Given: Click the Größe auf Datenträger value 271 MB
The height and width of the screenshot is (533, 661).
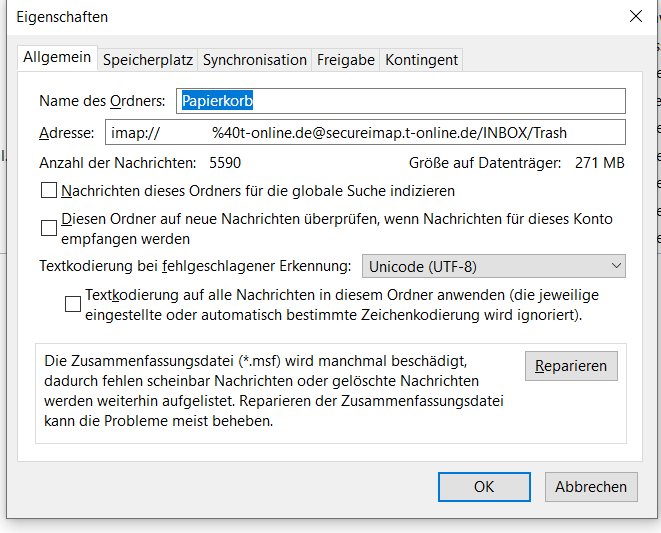Looking at the screenshot, I should click(600, 162).
